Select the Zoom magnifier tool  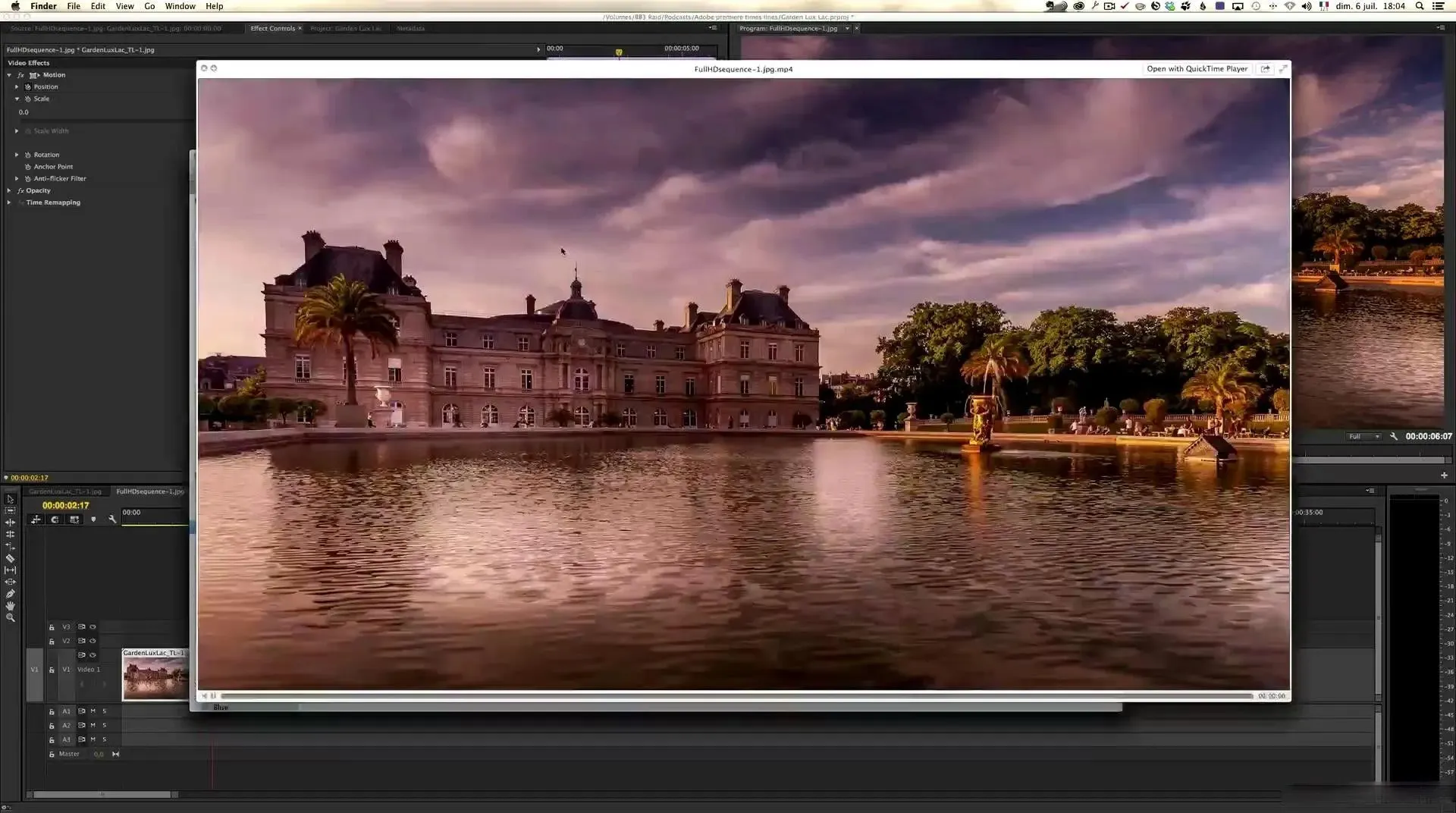pos(10,618)
